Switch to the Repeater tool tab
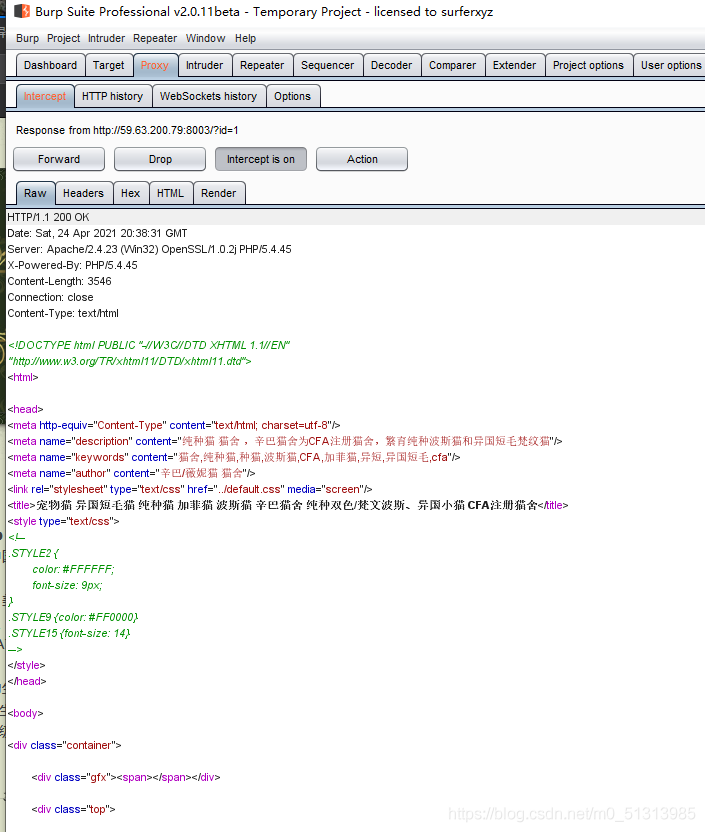This screenshot has width=705, height=832. [x=262, y=65]
